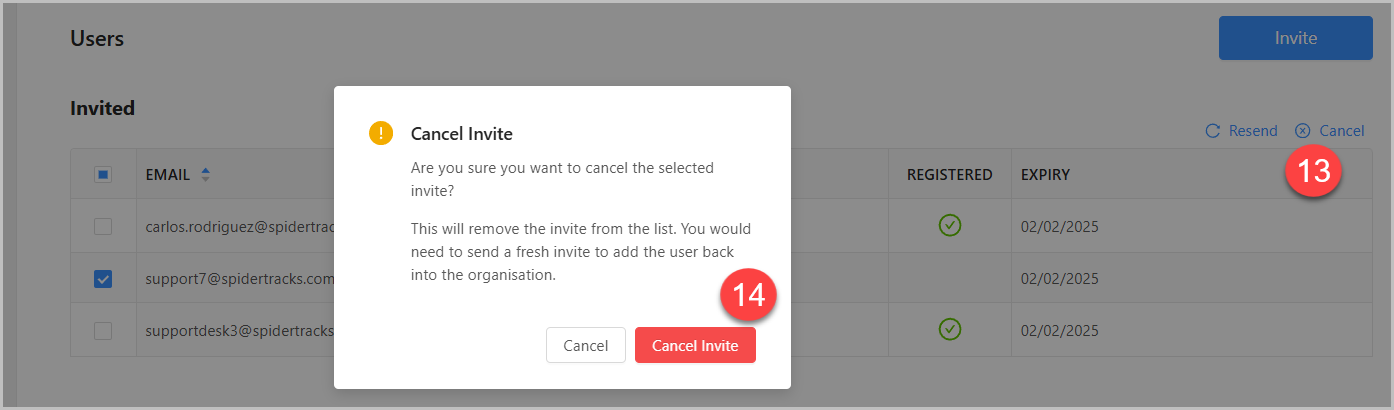The image size is (1394, 410).
Task: Click the Cancel circled-x icon above table
Action: coord(1302,131)
